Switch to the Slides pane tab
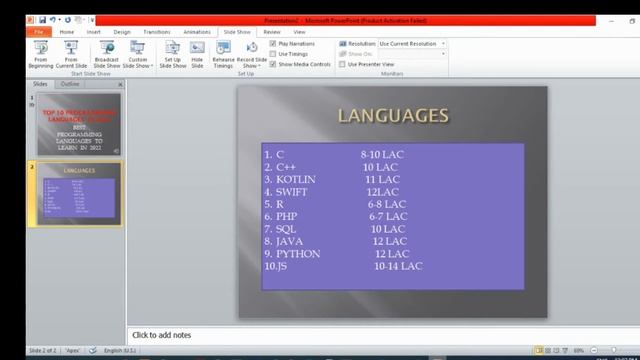Screen dimensions: 640x360 pos(40,84)
